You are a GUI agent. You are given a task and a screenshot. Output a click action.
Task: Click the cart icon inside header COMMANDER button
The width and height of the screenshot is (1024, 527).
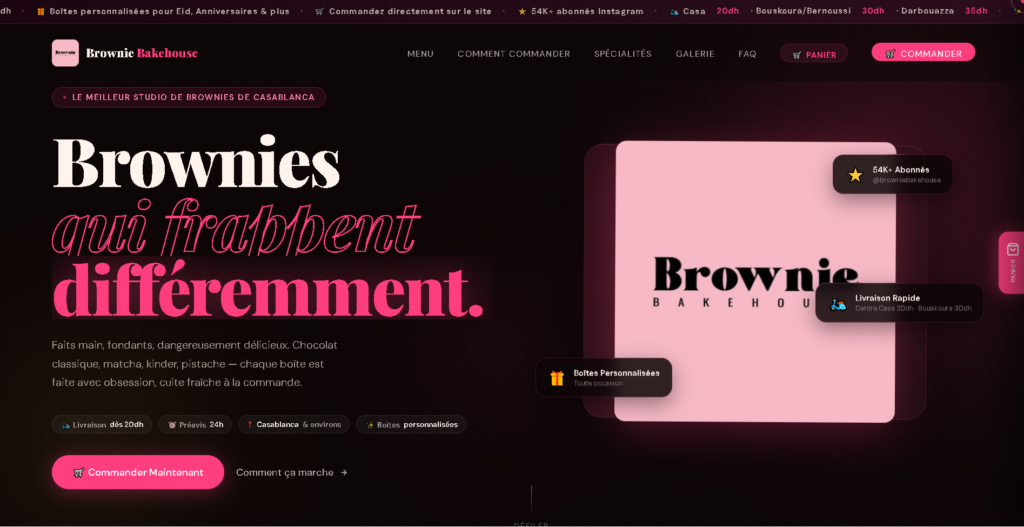coord(890,54)
